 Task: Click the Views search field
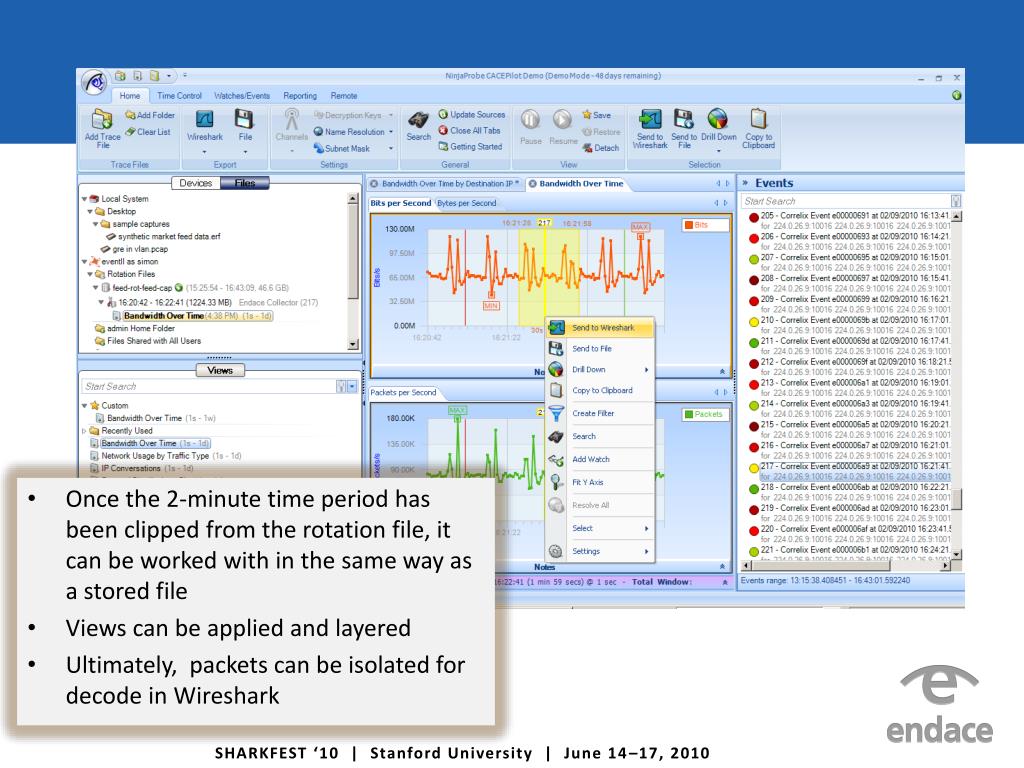click(209, 387)
